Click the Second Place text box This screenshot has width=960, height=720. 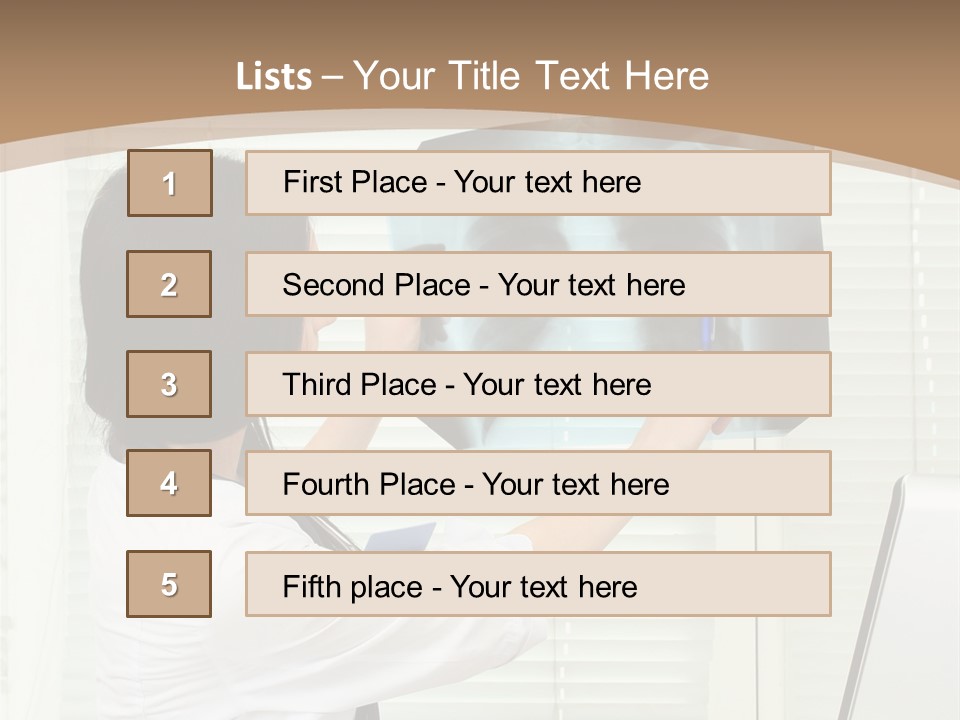point(538,284)
